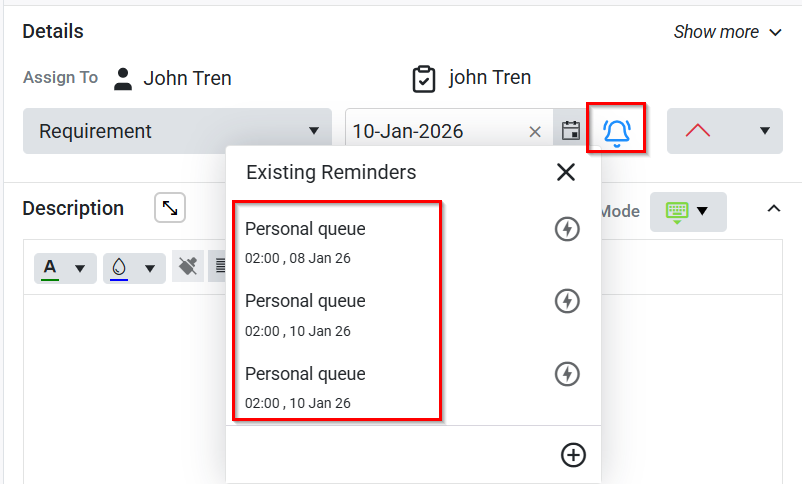Open the priority dropdown with red arrow

[x=723, y=131]
